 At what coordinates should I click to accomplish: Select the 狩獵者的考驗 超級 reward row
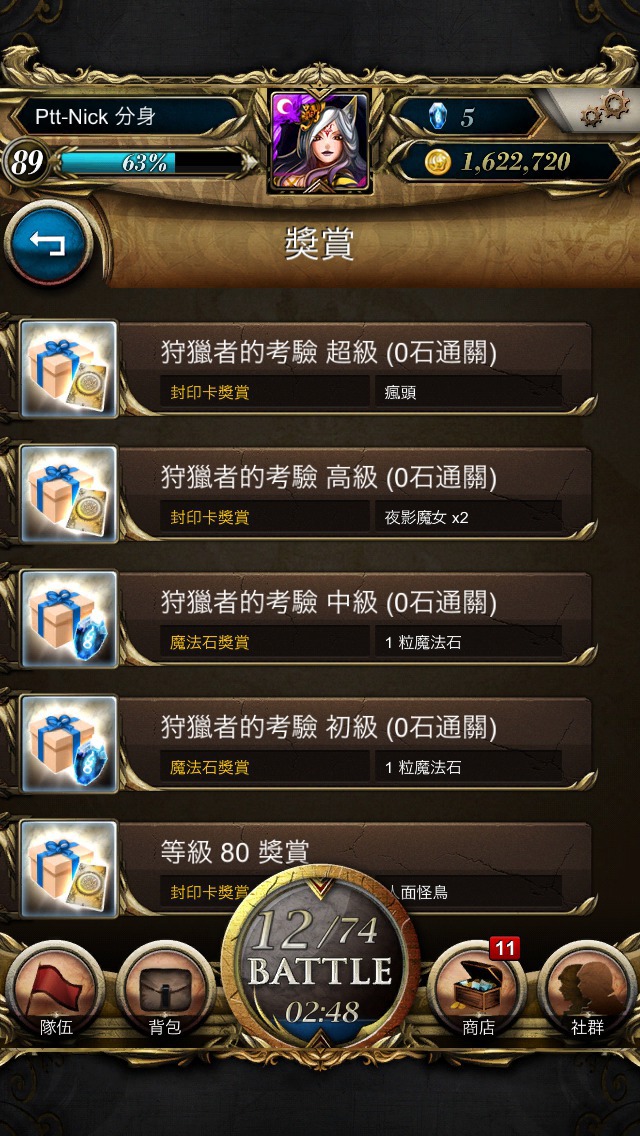306,369
